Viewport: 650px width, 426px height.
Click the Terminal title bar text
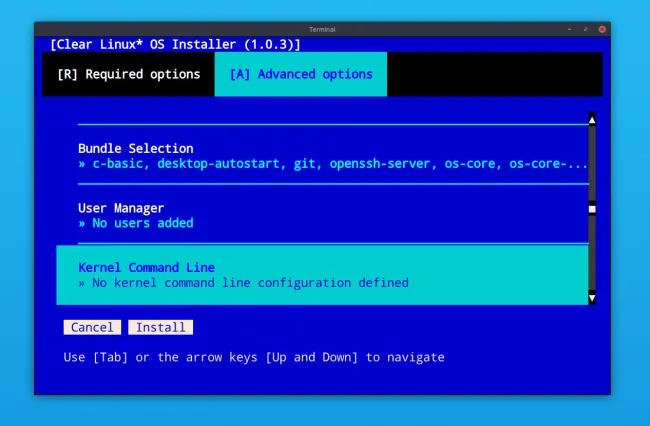(322, 29)
